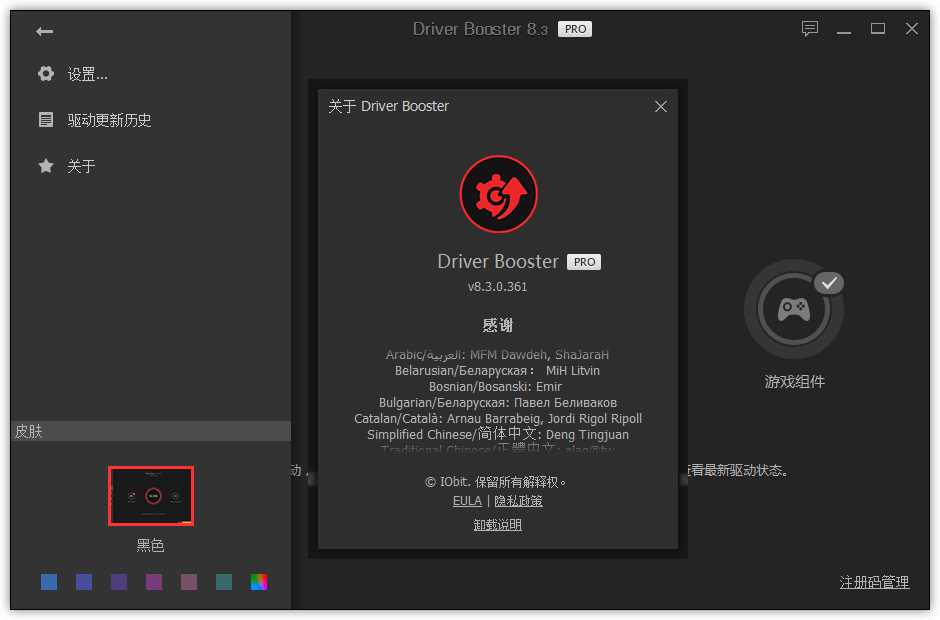Open the 隐私政策 link
The height and width of the screenshot is (620, 940).
coord(519,501)
